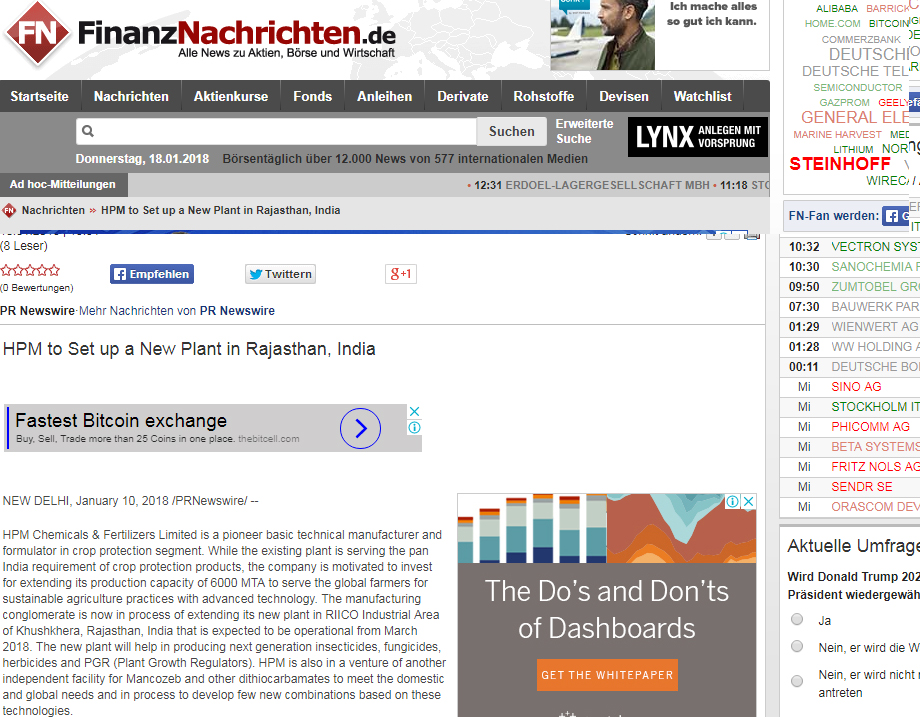The width and height of the screenshot is (920, 717).
Task: Open SENDR SE news entry
Action: tap(861, 486)
